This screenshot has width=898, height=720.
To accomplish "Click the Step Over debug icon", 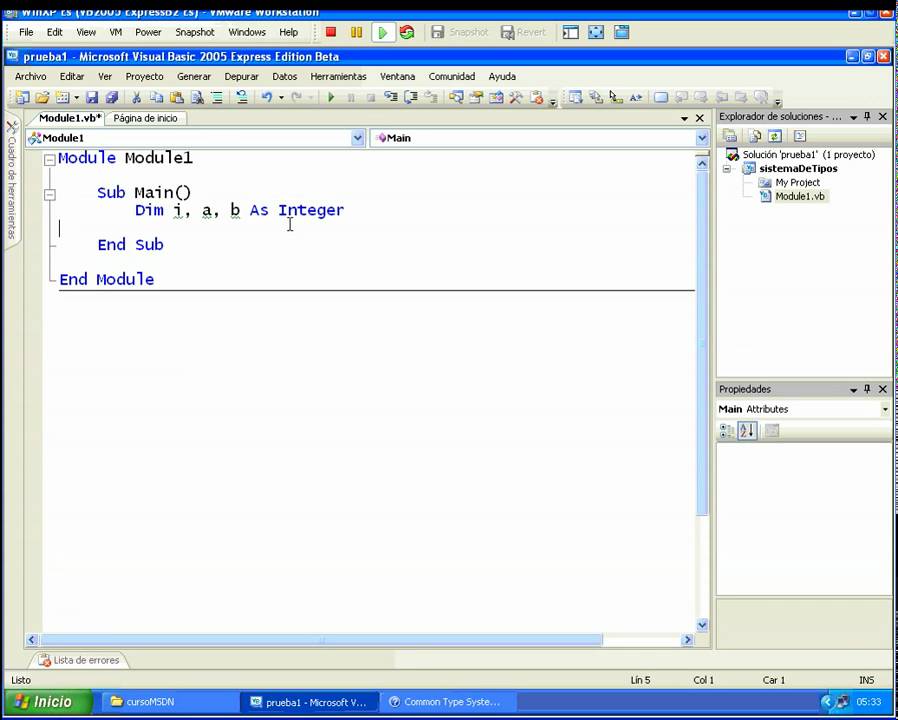I will [x=411, y=97].
